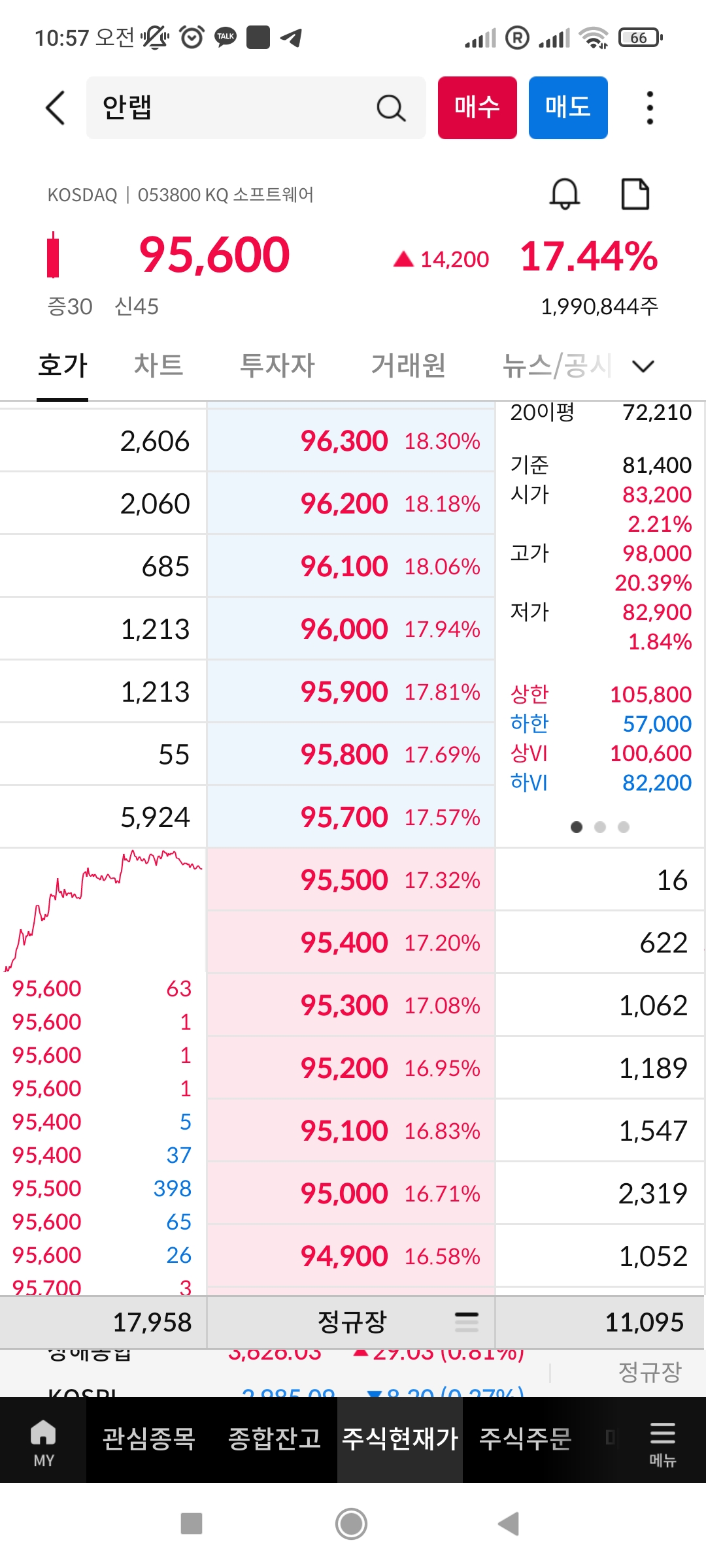Tap the 정규장 list icon

click(467, 1322)
